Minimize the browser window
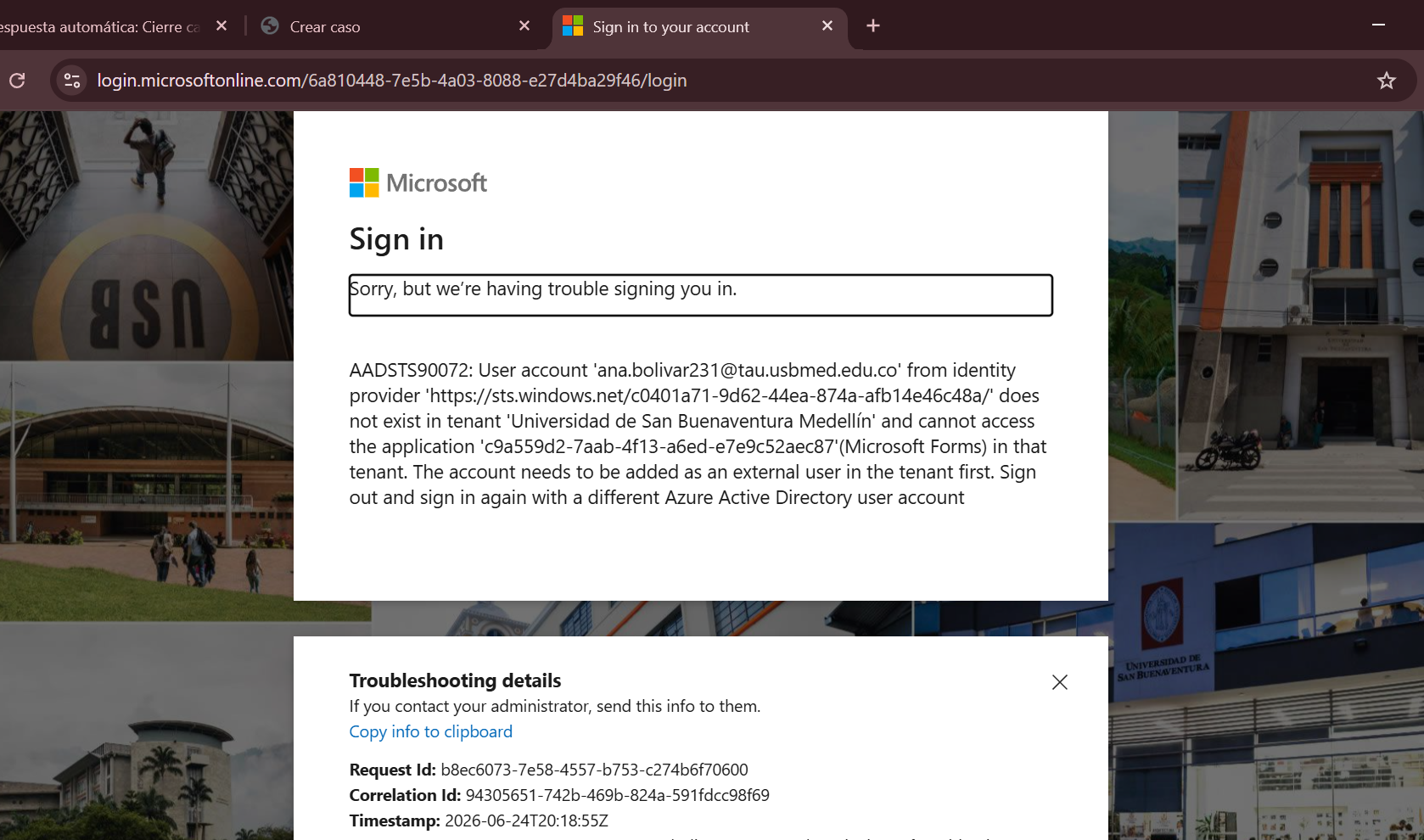This screenshot has height=840, width=1424. coord(1379,25)
